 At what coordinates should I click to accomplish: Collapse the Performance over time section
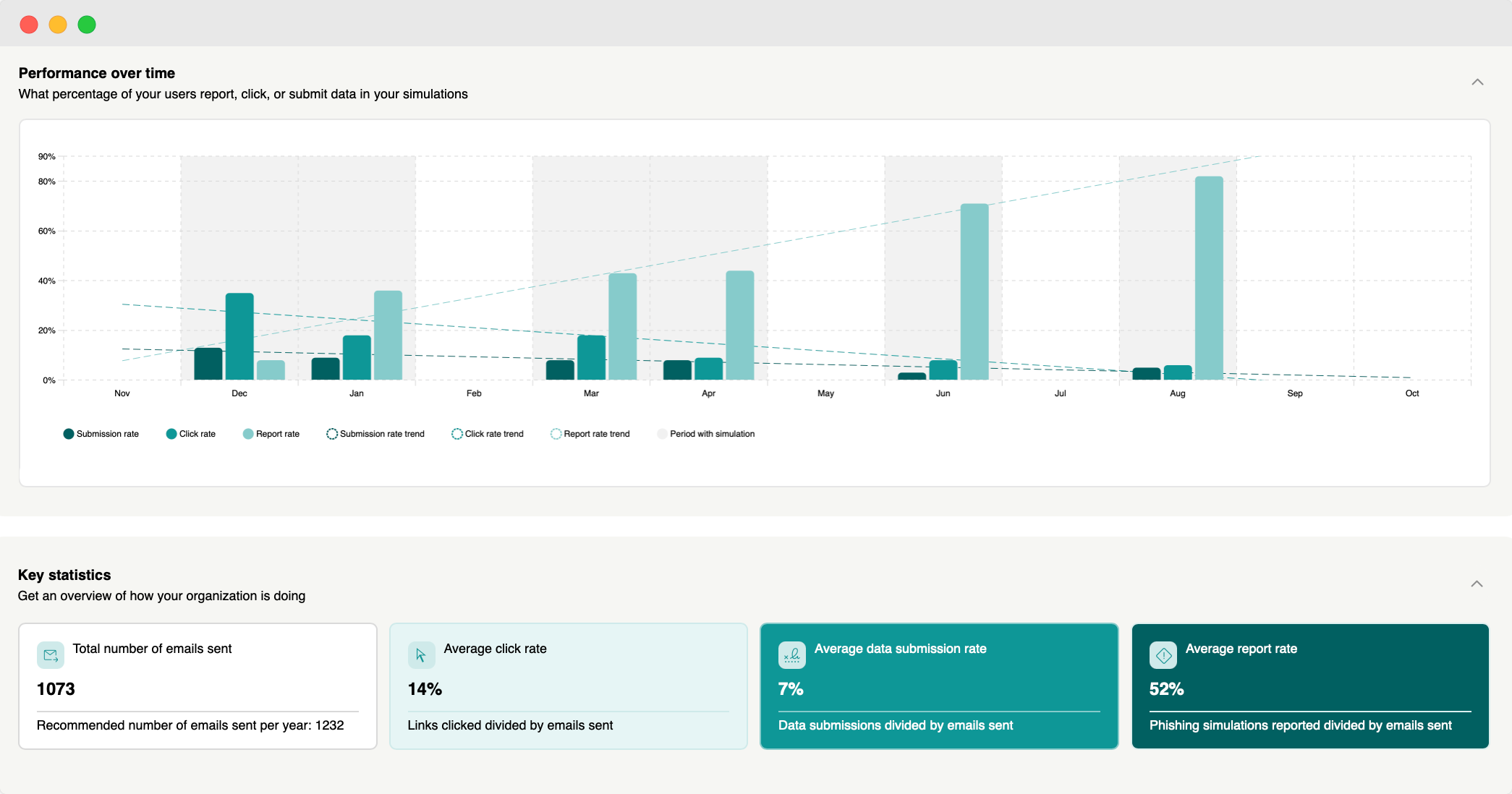point(1477,82)
